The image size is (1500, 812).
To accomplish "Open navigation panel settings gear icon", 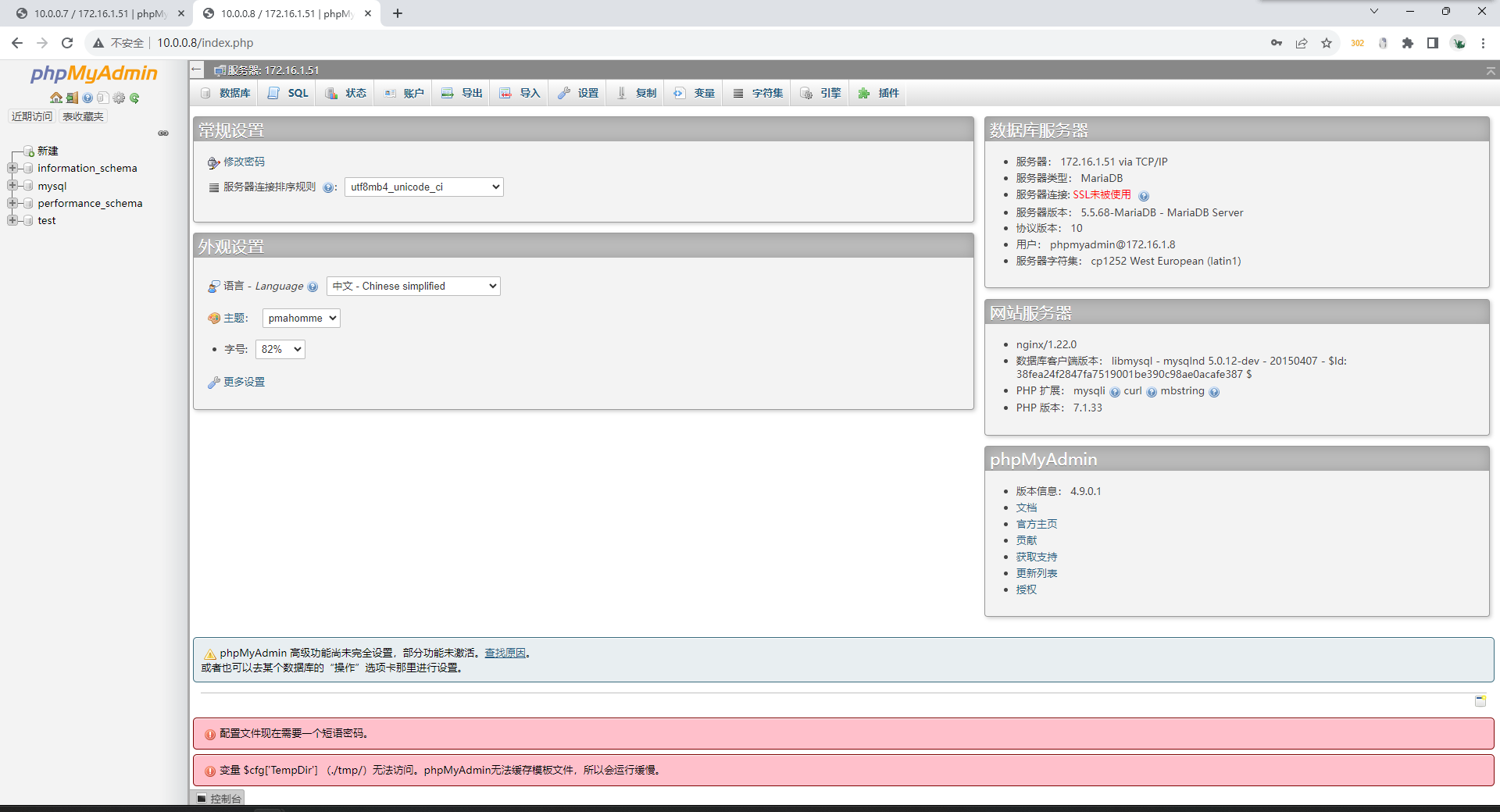I will 119,98.
